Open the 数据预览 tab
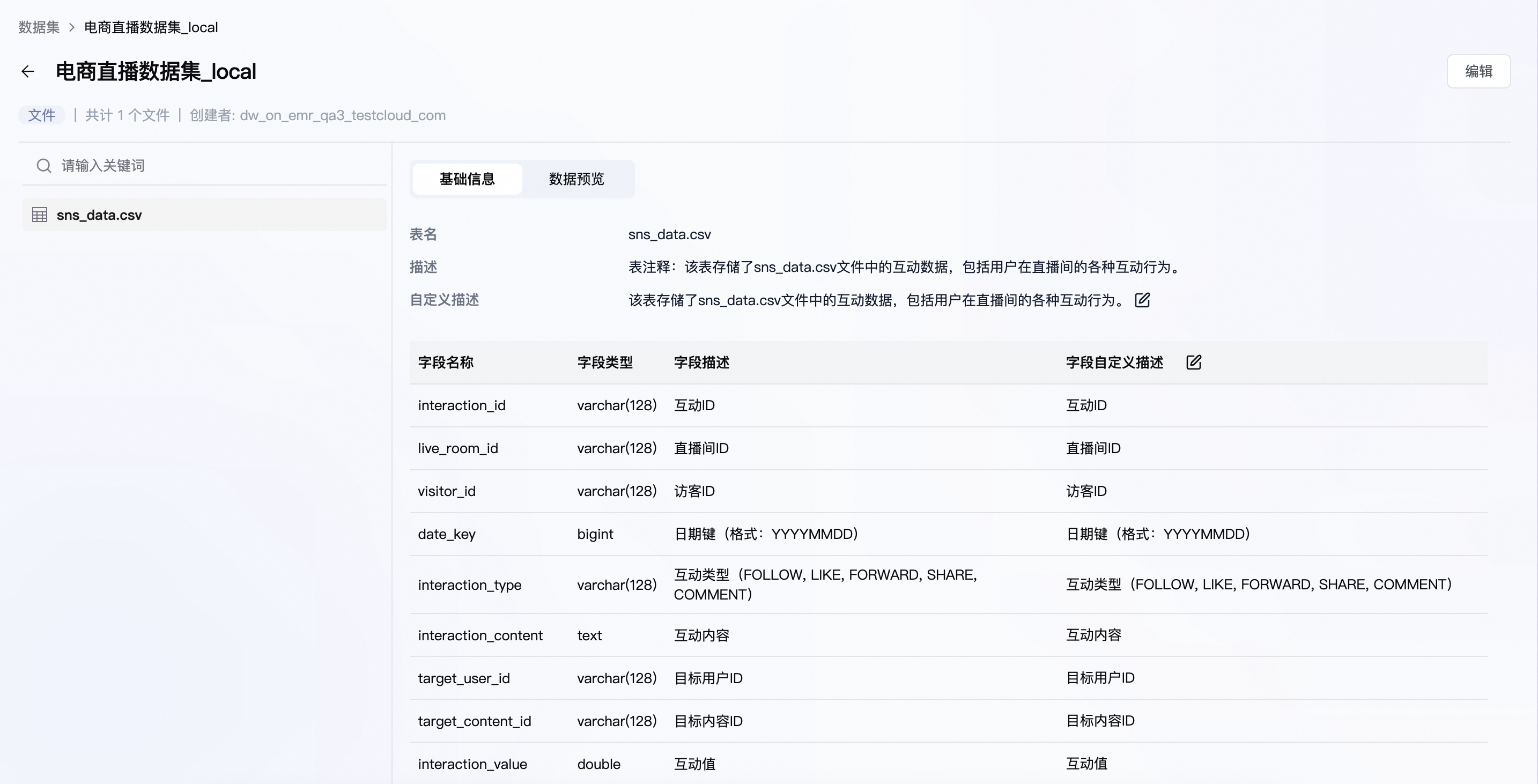The height and width of the screenshot is (784, 1538). tap(576, 179)
